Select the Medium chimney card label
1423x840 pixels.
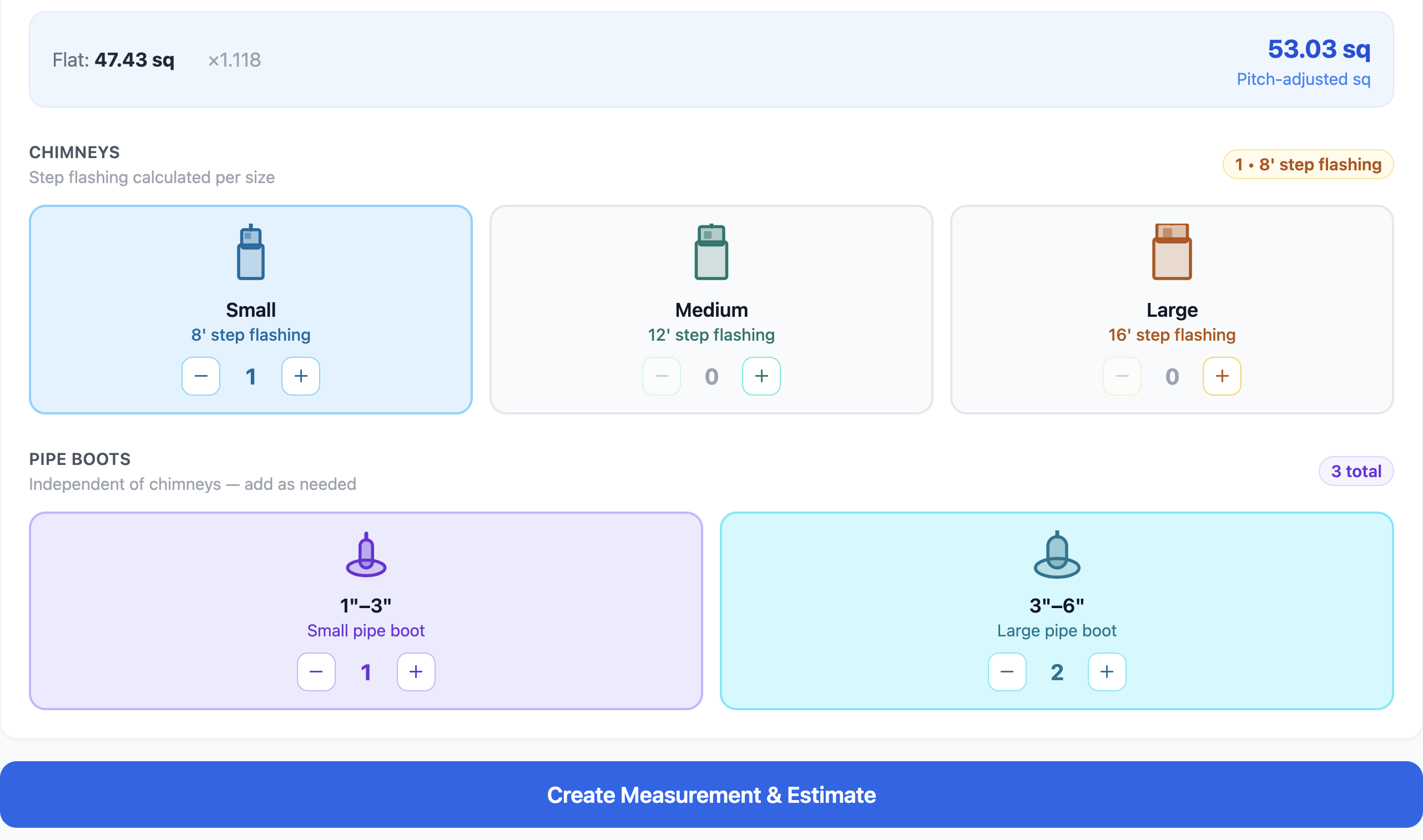(711, 310)
